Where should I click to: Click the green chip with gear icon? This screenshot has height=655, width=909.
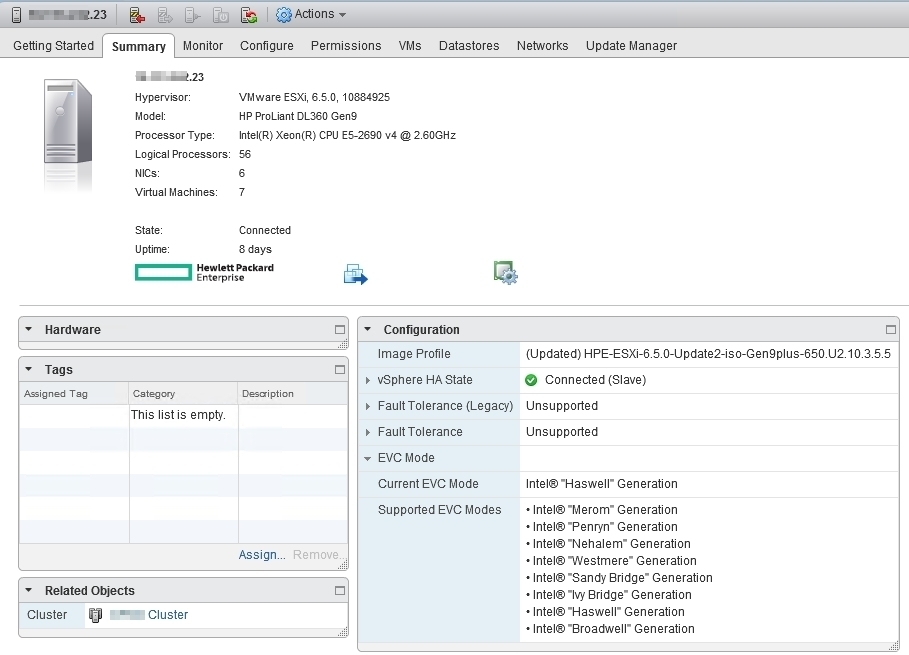point(506,272)
